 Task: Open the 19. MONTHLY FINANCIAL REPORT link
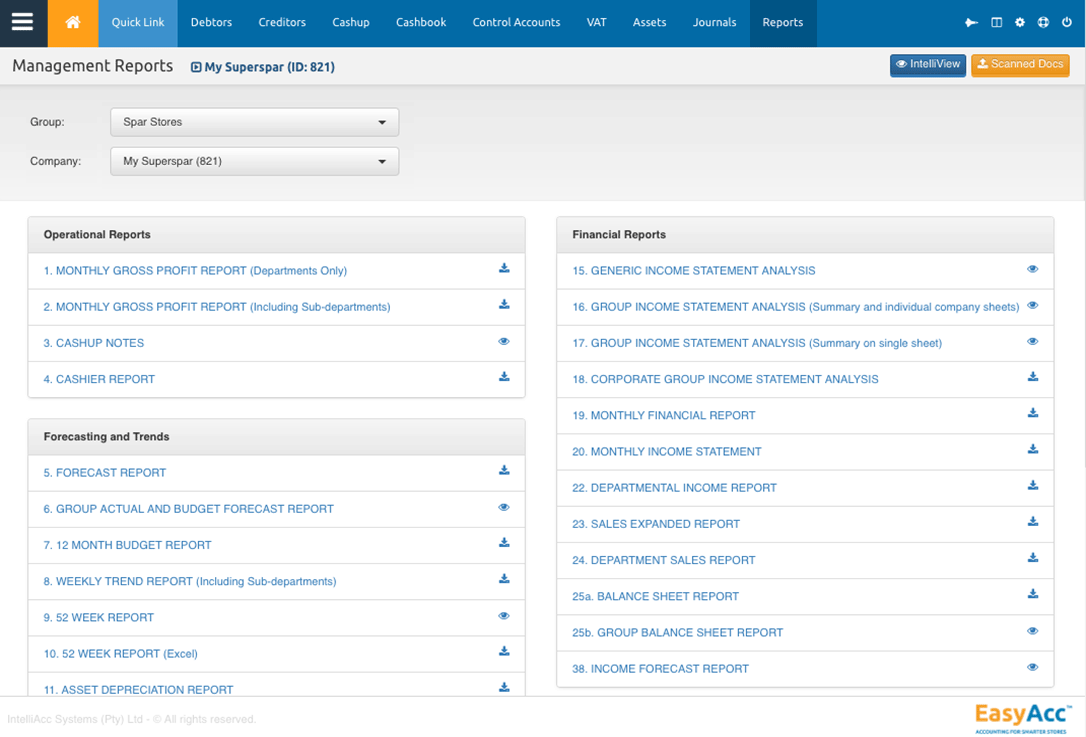click(x=664, y=416)
